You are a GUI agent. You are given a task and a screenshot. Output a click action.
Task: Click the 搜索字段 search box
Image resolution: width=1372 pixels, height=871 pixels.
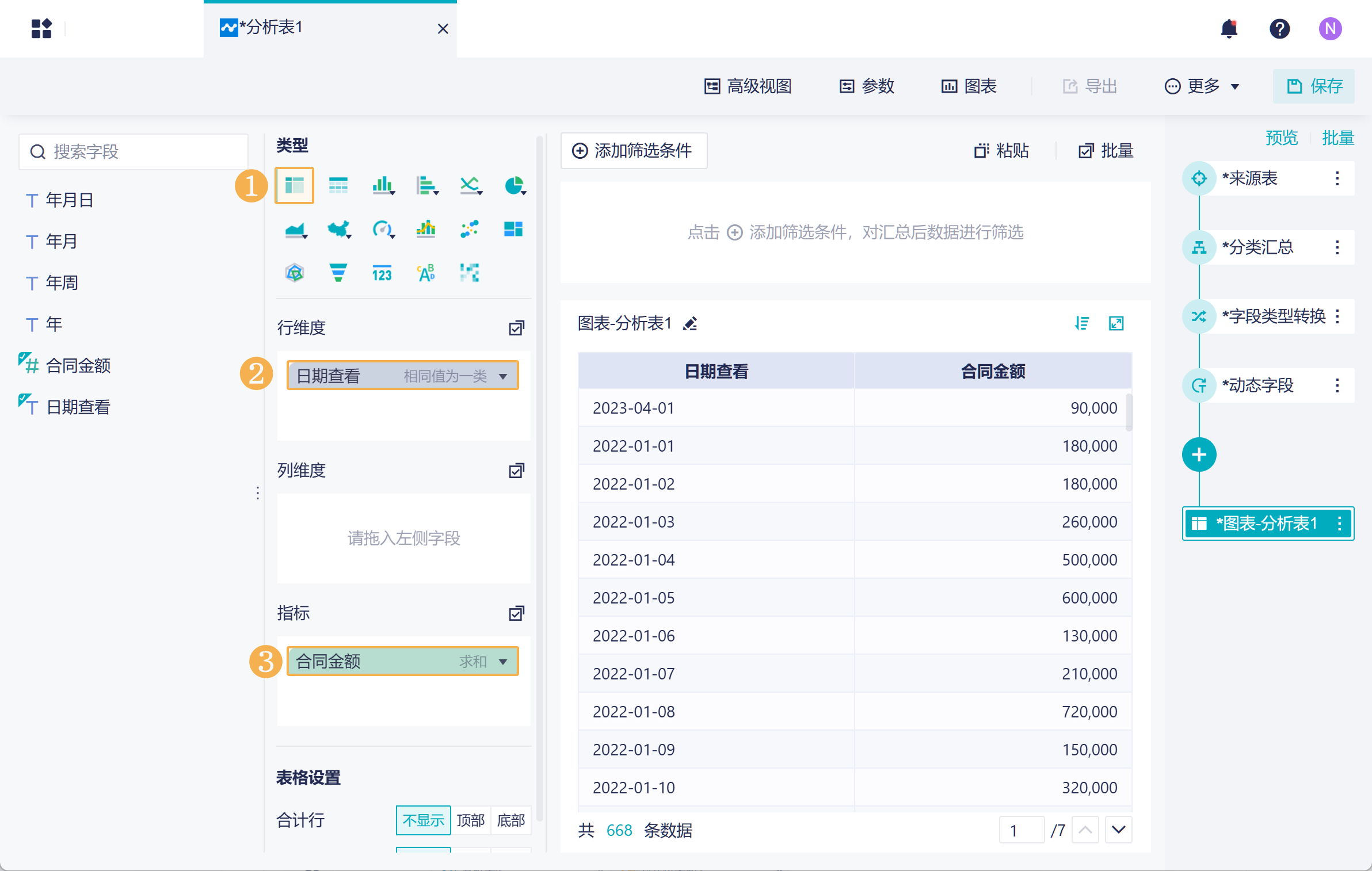pyautogui.click(x=134, y=152)
